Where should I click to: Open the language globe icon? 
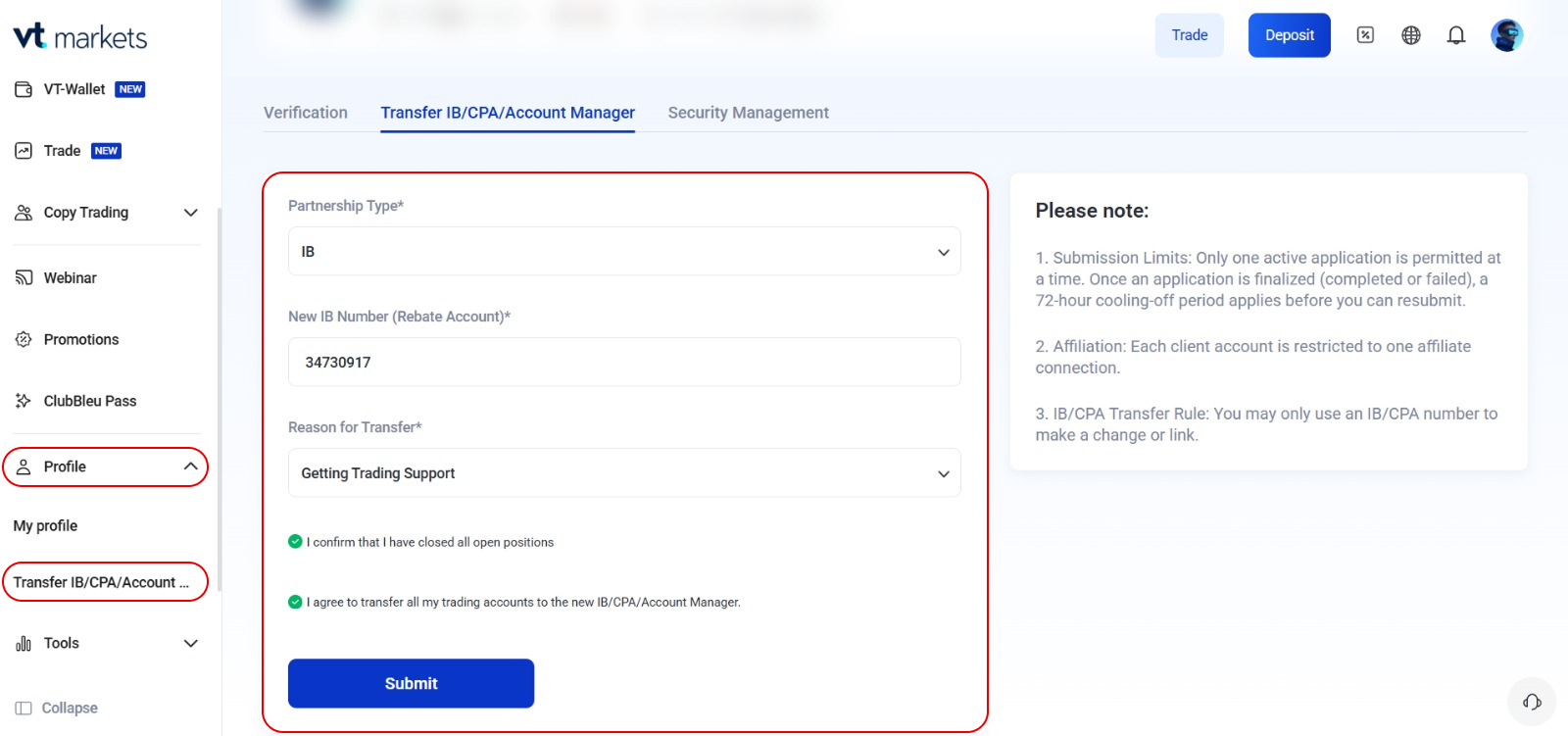coord(1411,35)
